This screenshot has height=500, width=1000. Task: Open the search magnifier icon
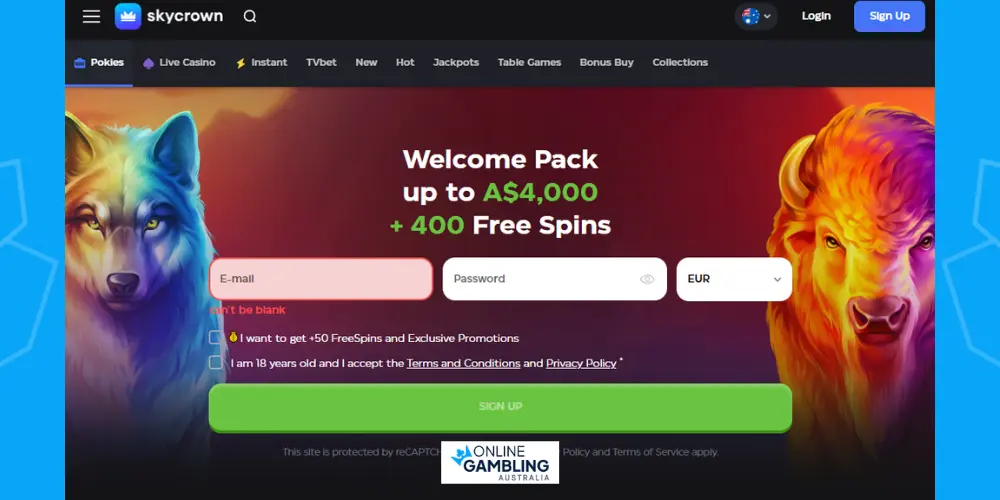pos(250,17)
